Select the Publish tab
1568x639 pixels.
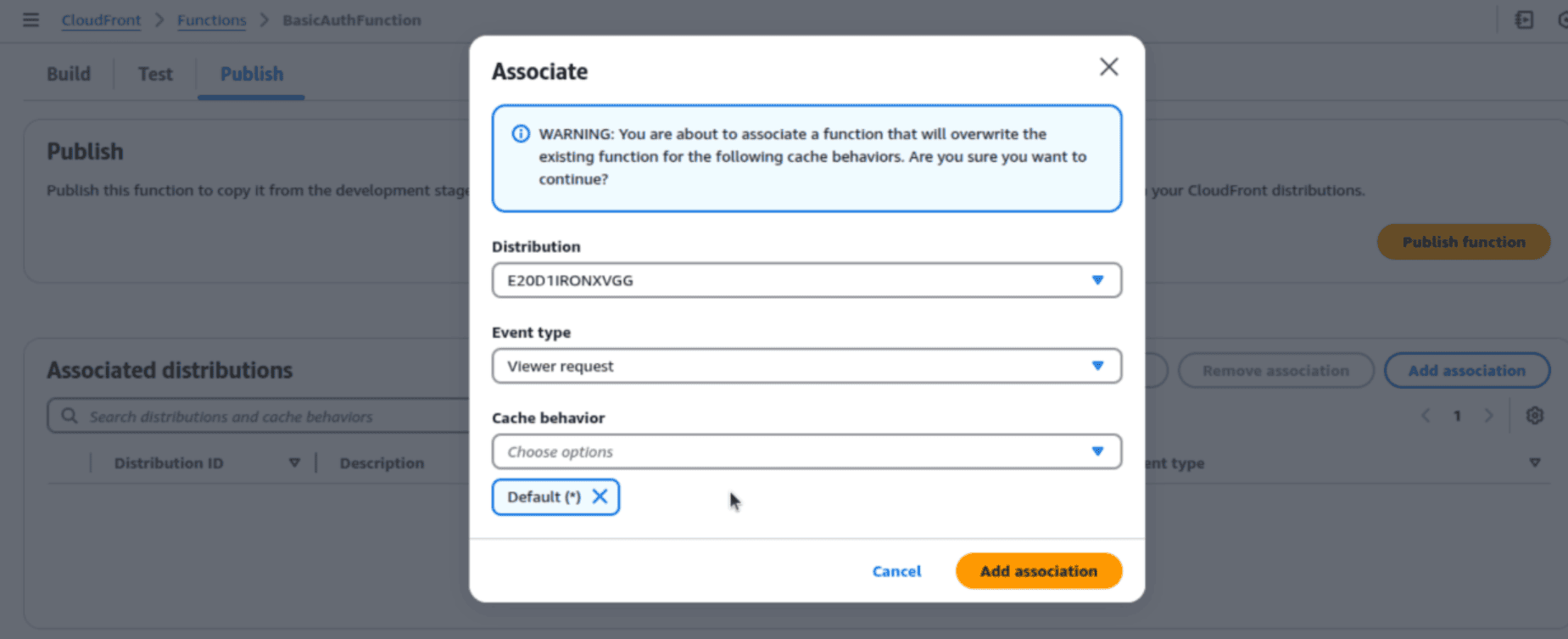click(x=252, y=74)
